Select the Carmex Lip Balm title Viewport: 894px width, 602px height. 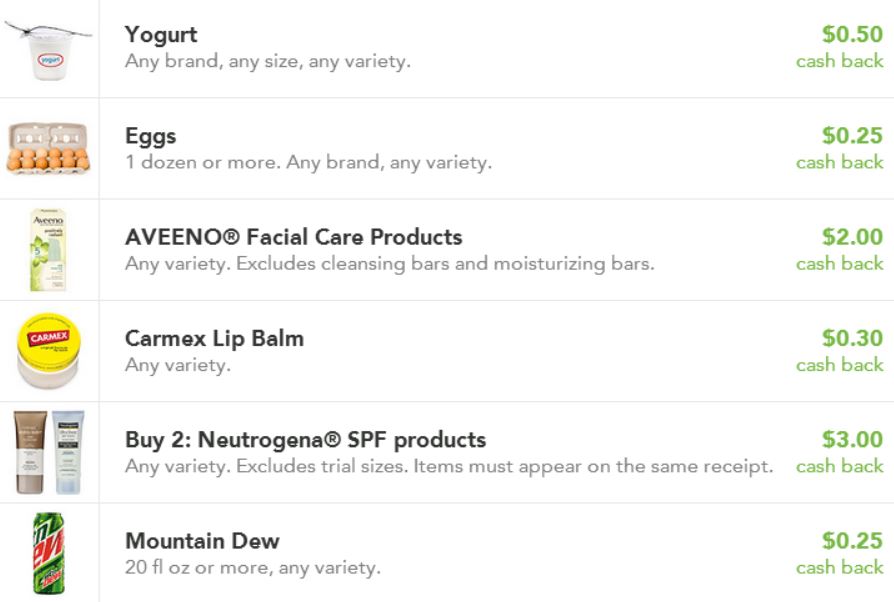tap(214, 338)
